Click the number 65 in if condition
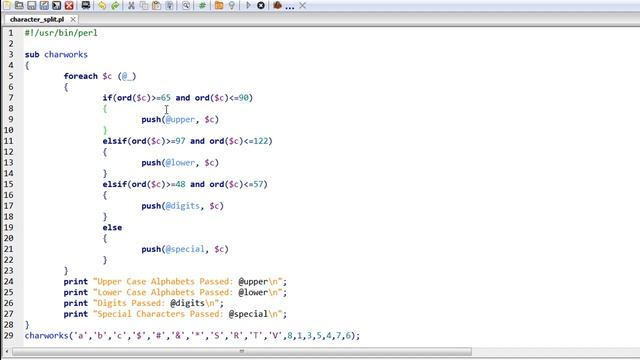The height and width of the screenshot is (360, 640). point(165,98)
